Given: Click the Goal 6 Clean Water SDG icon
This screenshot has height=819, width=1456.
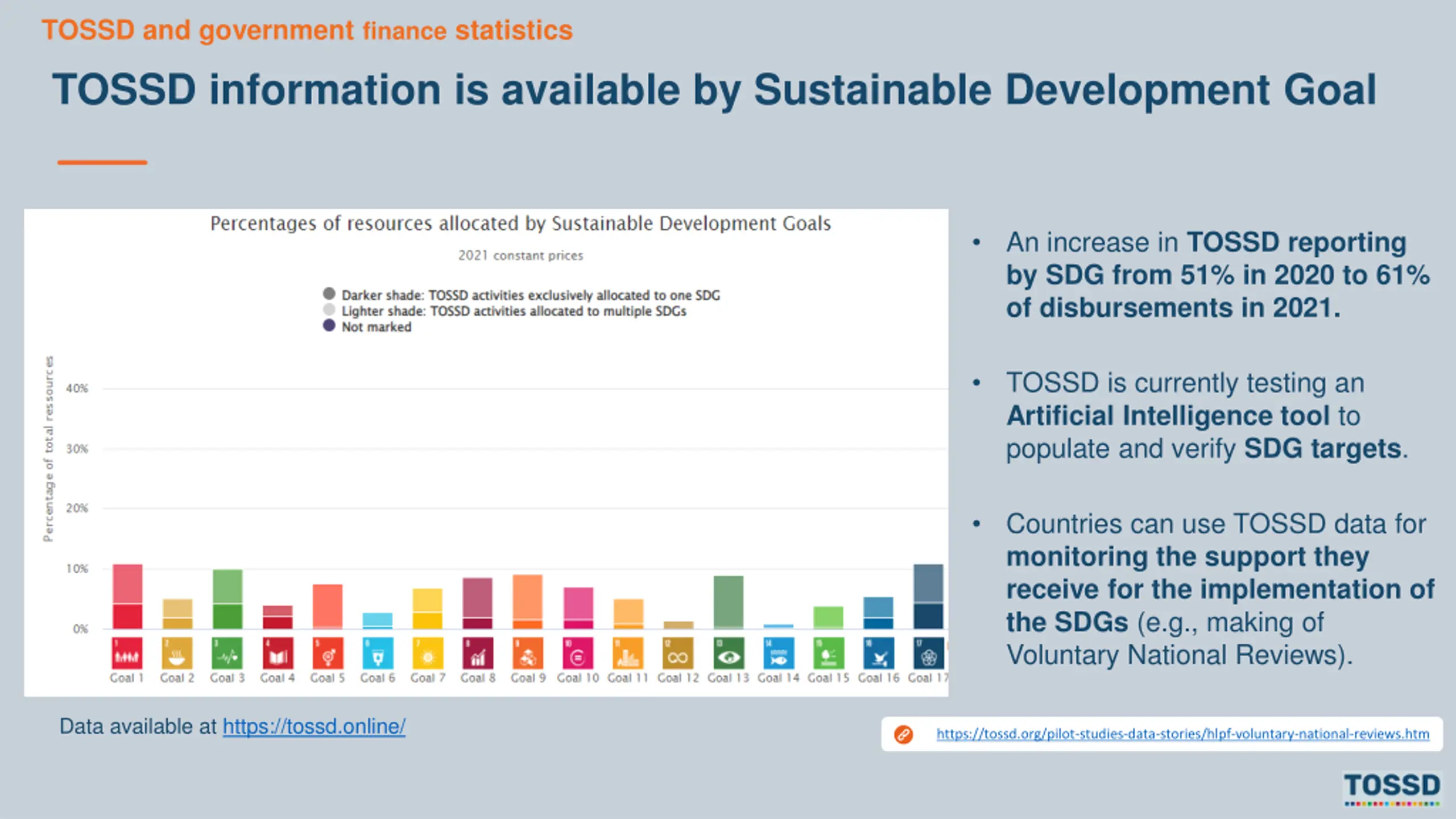Looking at the screenshot, I should pyautogui.click(x=378, y=653).
